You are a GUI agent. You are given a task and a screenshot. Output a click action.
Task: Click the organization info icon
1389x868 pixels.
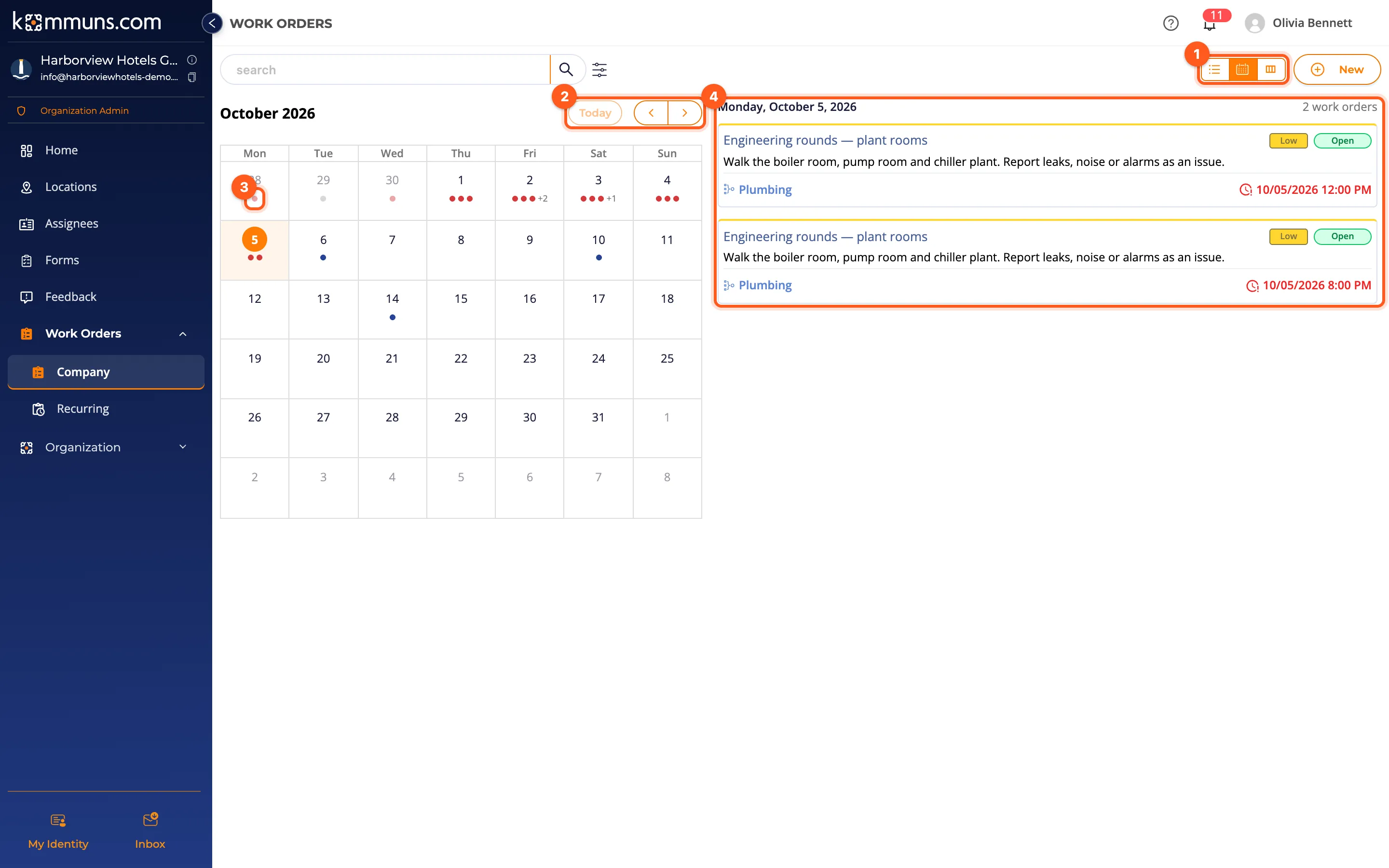(x=192, y=60)
